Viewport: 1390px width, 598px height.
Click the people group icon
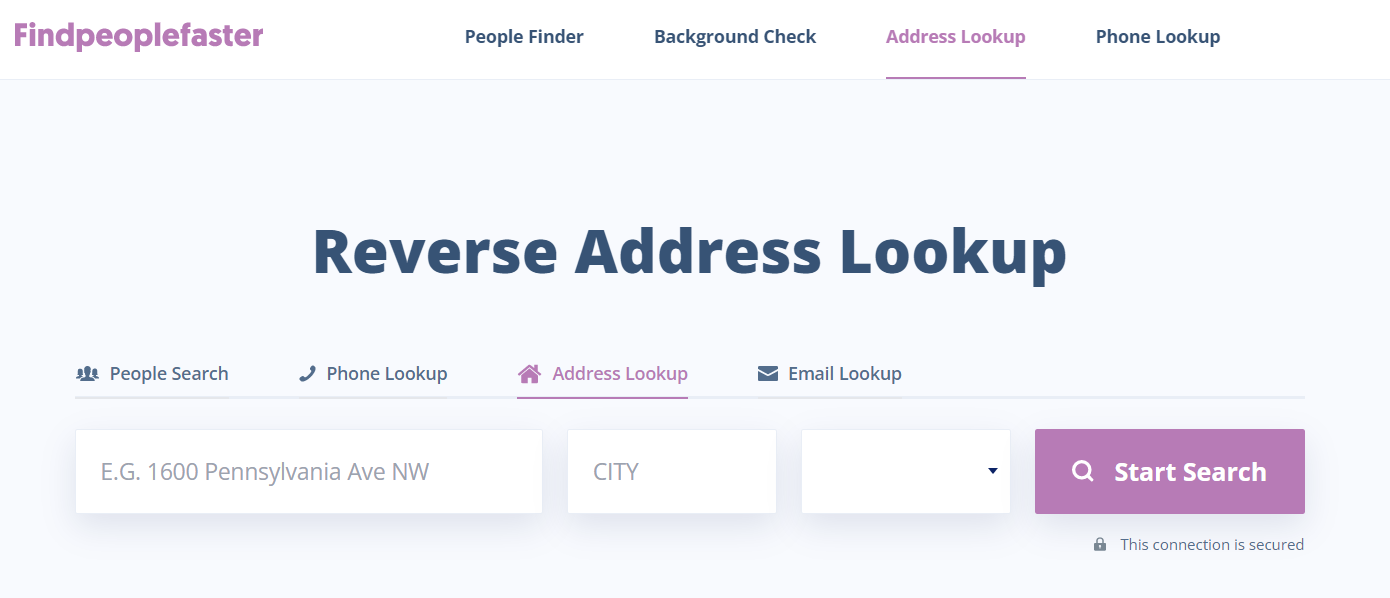pyautogui.click(x=87, y=374)
